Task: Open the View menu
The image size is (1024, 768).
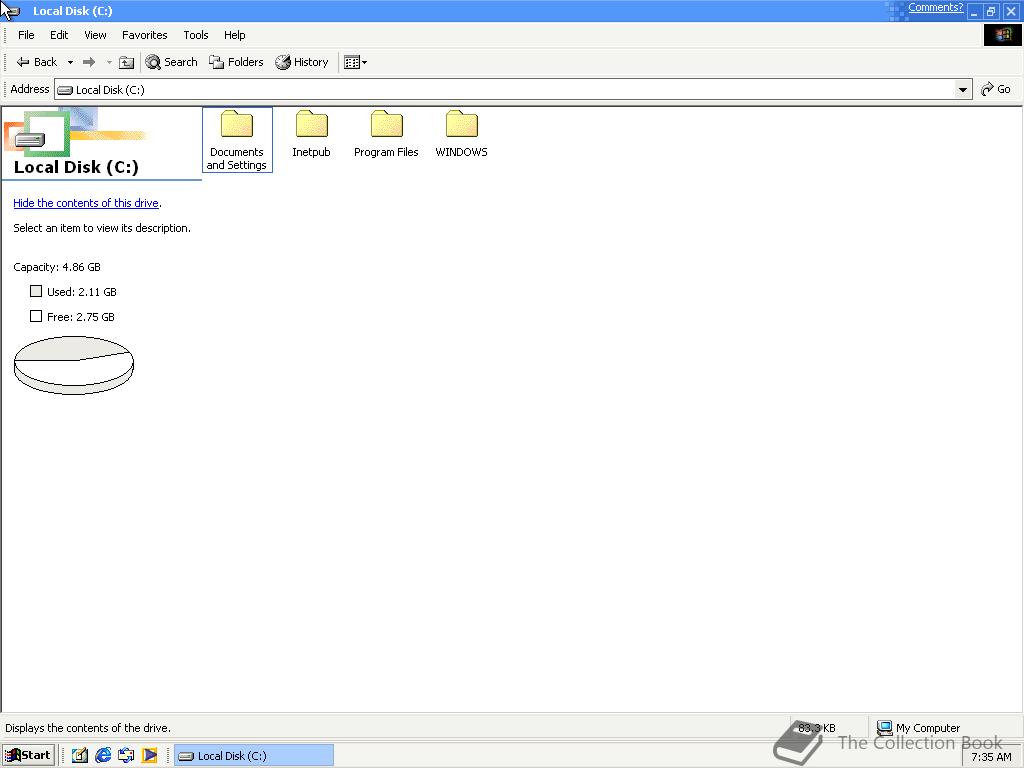Action: [x=95, y=35]
